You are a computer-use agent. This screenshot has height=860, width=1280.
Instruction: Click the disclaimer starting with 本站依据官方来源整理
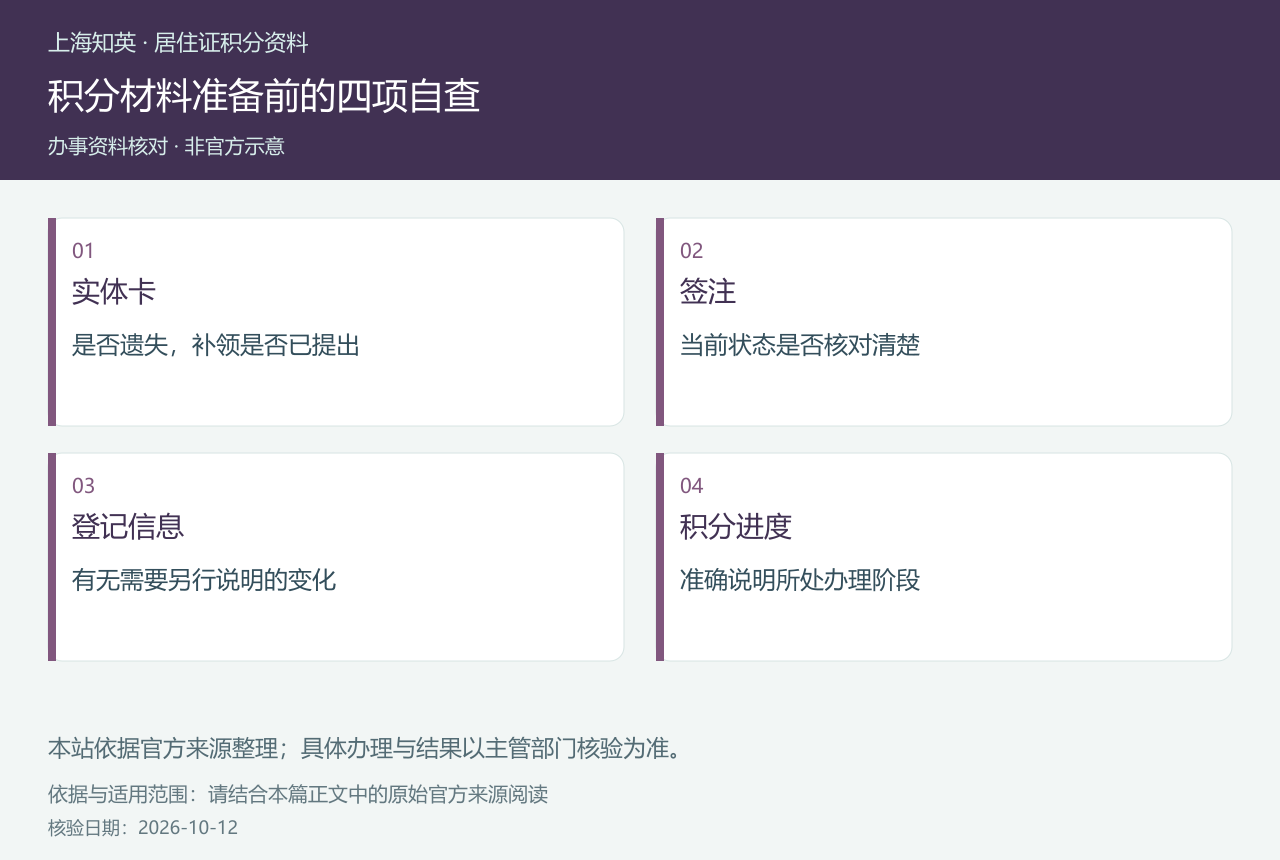[x=366, y=748]
